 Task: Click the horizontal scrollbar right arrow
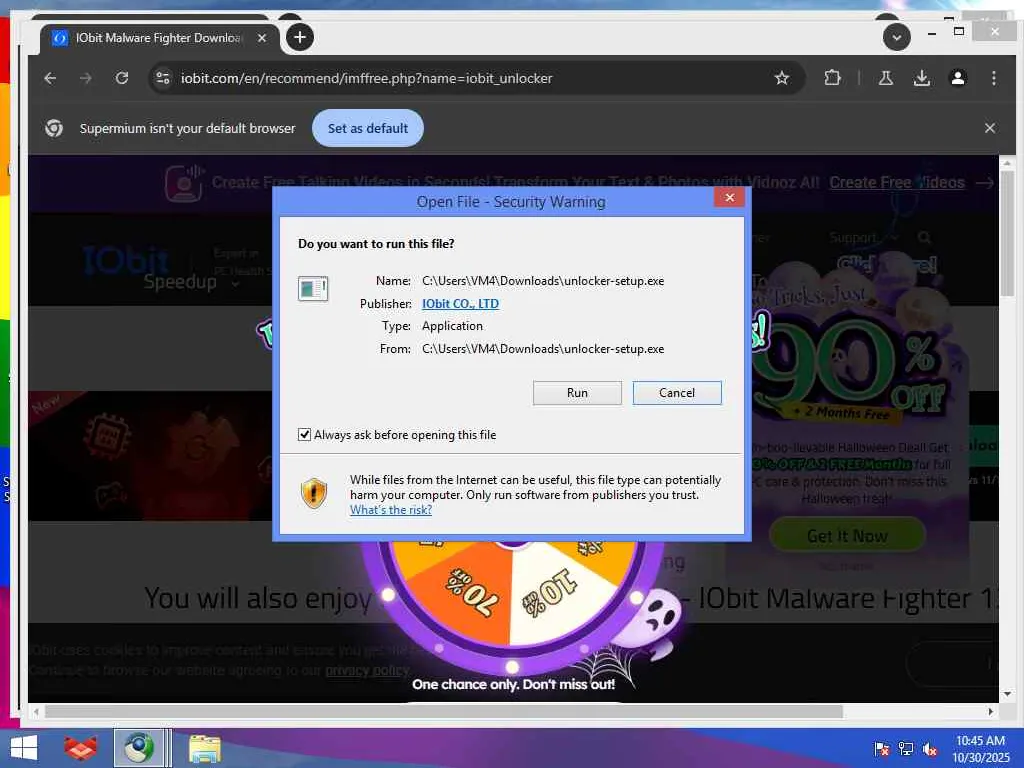[991, 711]
